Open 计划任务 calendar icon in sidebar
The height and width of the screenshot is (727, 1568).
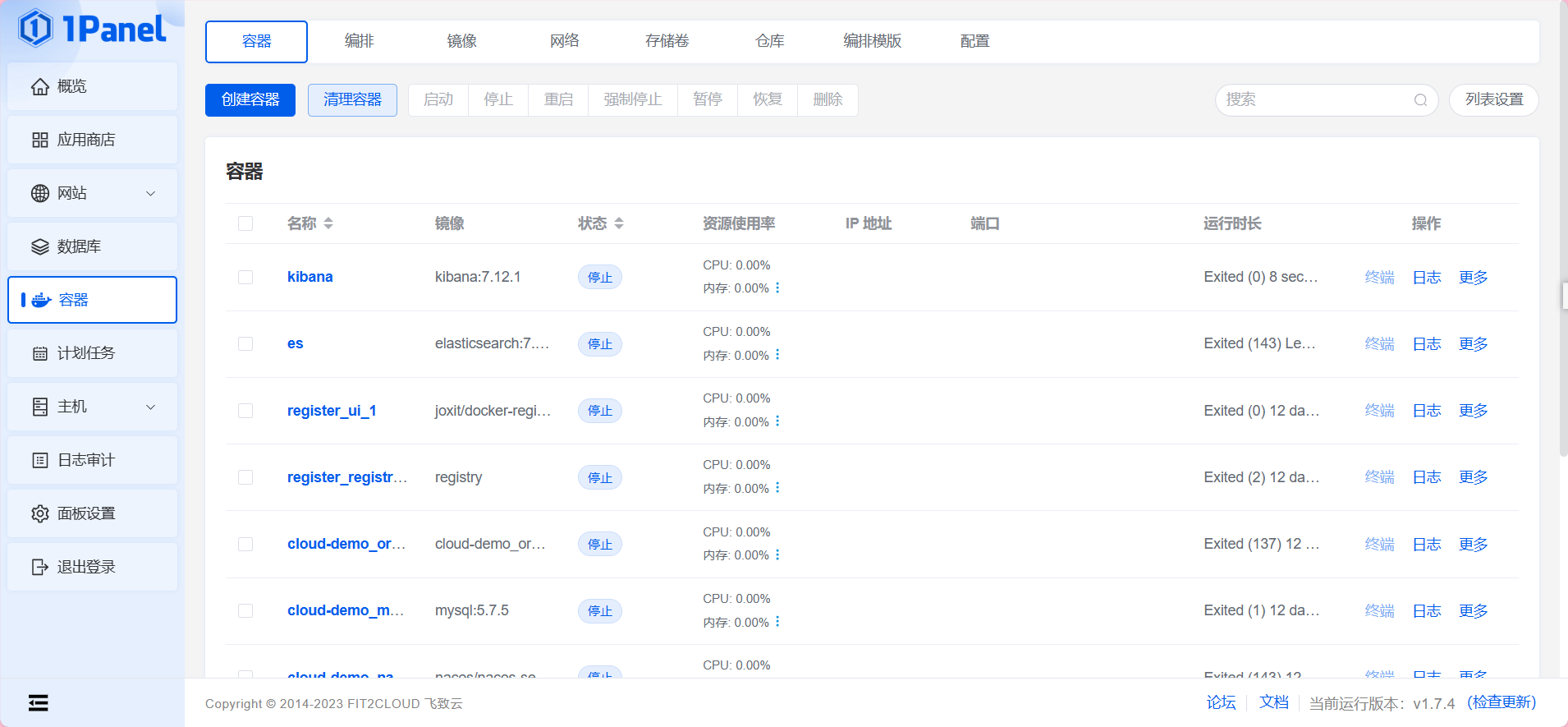39,353
